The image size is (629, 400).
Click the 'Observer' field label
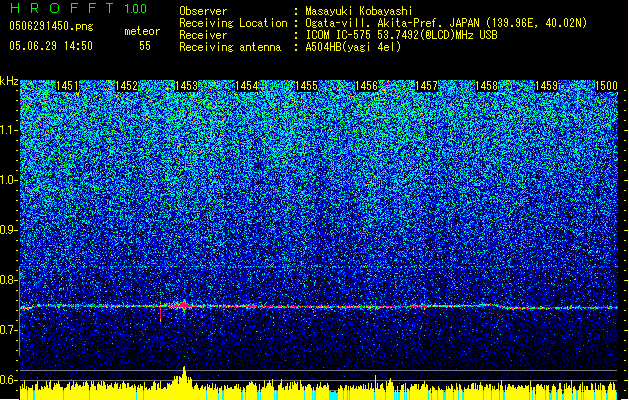click(203, 11)
